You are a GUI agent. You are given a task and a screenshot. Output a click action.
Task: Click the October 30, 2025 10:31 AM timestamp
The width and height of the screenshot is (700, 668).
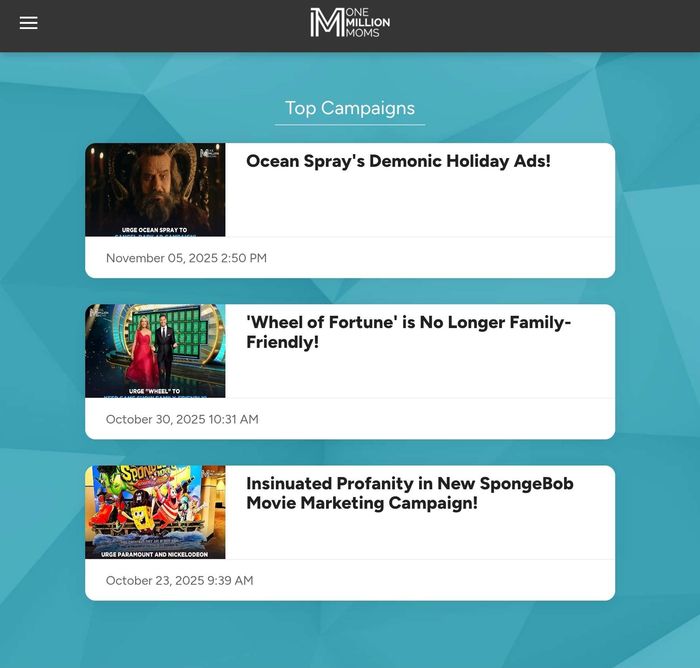pyautogui.click(x=182, y=419)
